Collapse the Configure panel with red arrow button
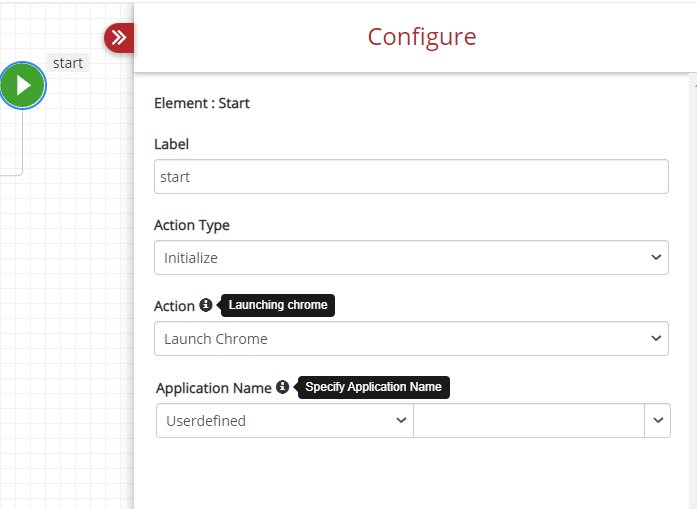 pyautogui.click(x=119, y=38)
